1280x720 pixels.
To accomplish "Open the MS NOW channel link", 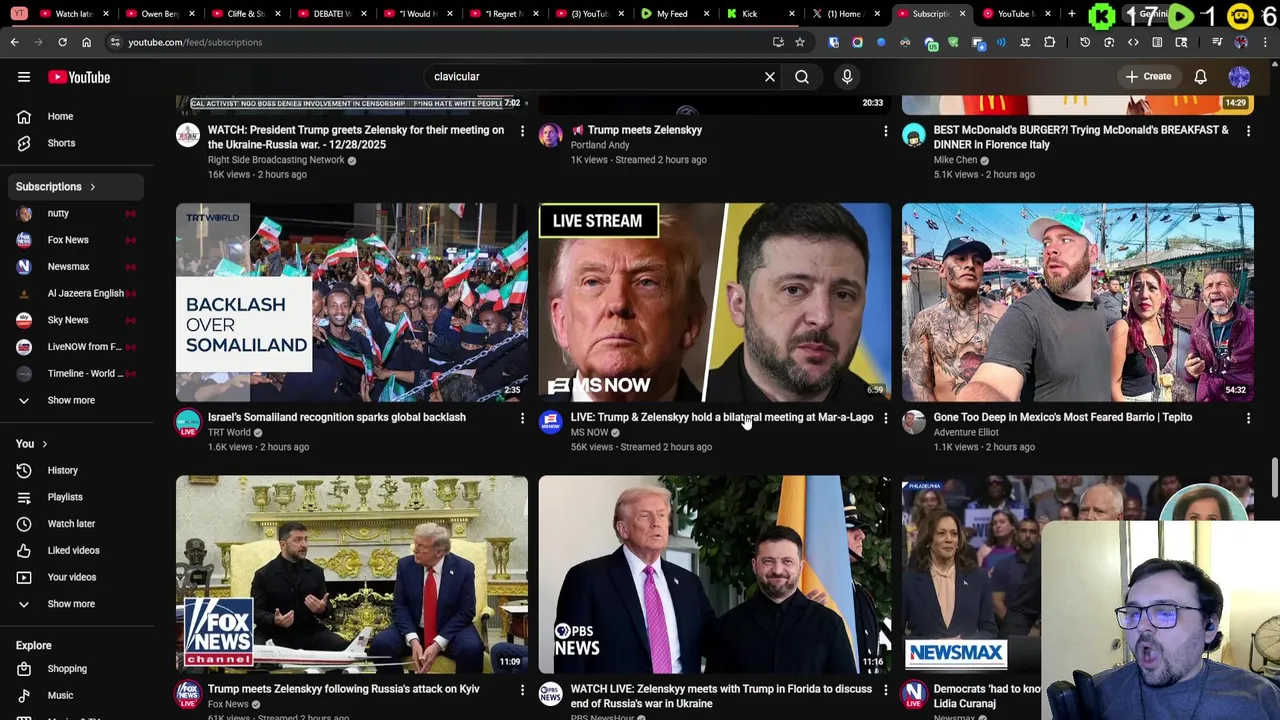I will (589, 433).
